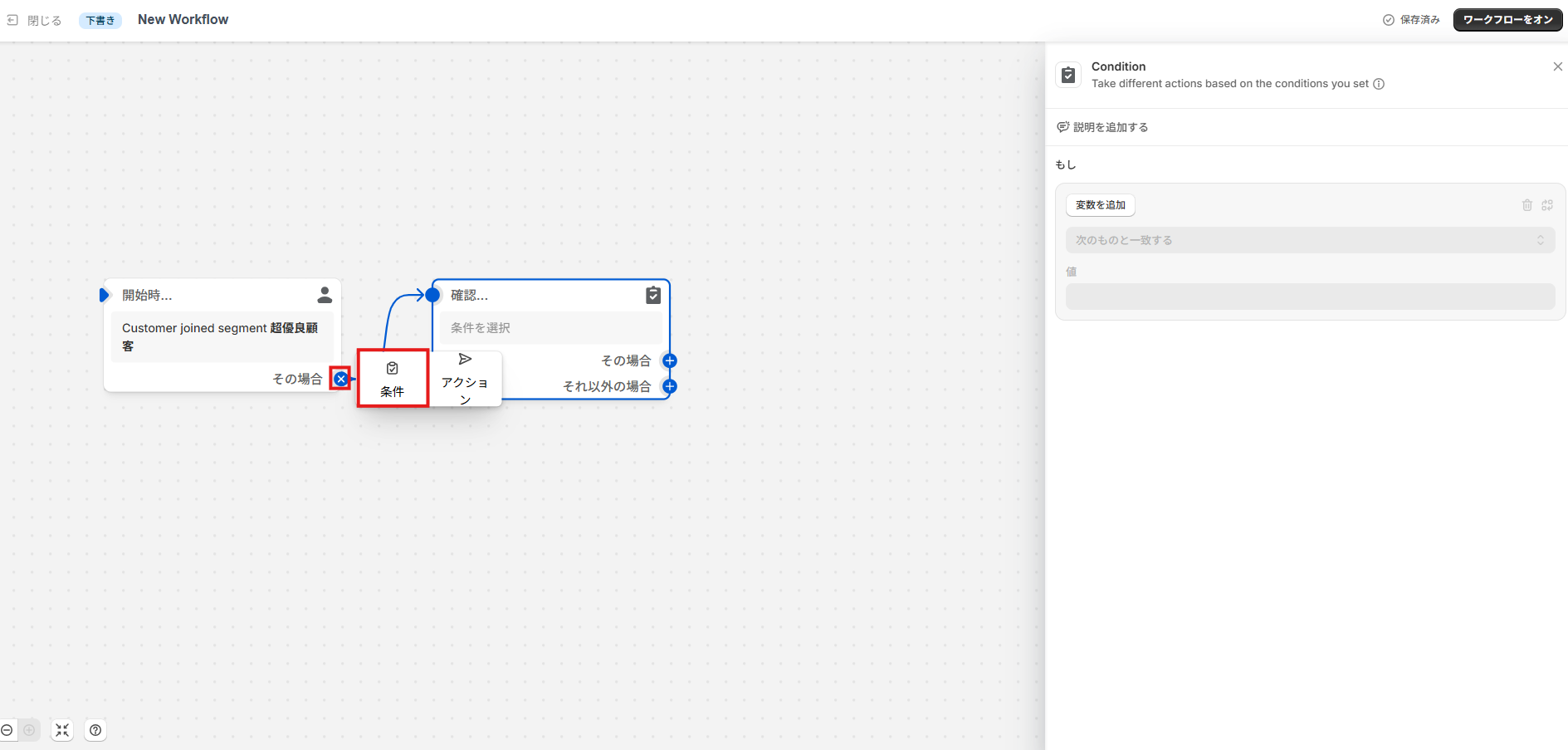Click the 保存済み saved status indicator
The image size is (1568, 750).
[x=1411, y=20]
